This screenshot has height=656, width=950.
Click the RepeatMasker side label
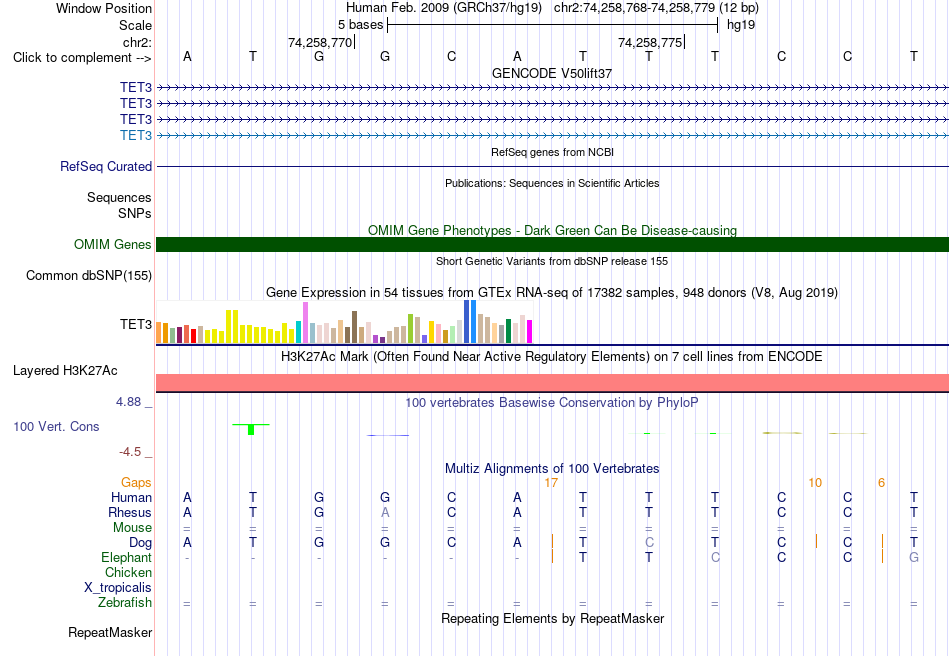click(110, 633)
